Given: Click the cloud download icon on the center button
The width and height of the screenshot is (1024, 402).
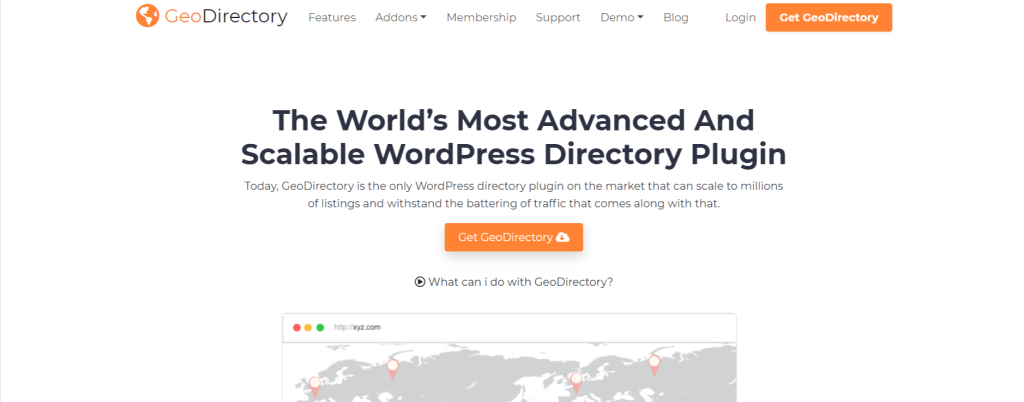Looking at the screenshot, I should point(562,237).
